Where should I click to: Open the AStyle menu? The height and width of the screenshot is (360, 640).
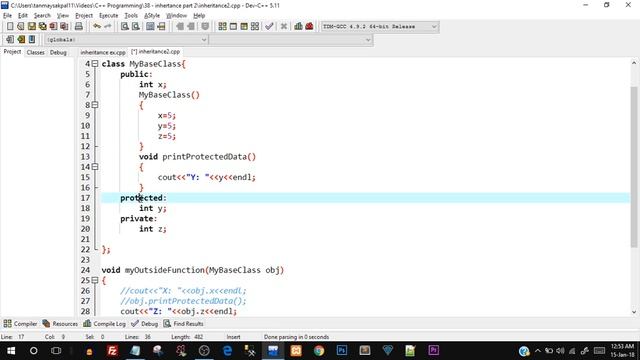152,16
